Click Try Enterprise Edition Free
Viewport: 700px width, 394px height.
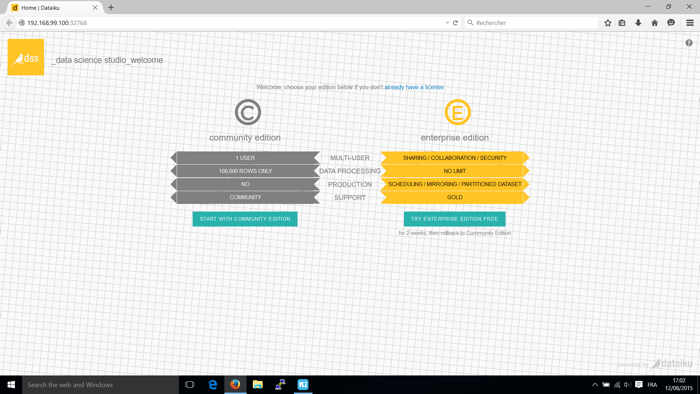(x=454, y=219)
